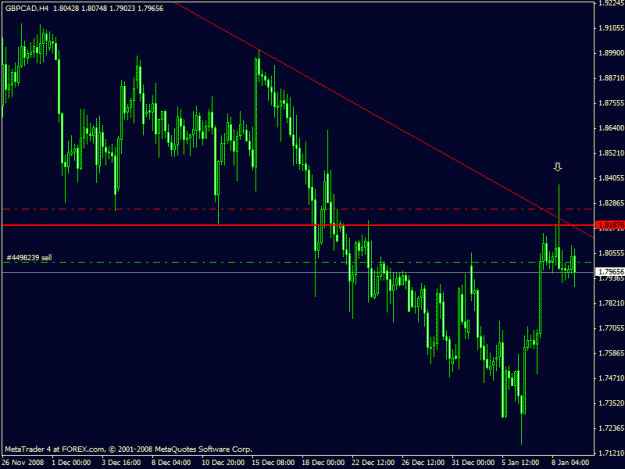The width and height of the screenshot is (625, 469).
Task: Click the 1.71210 price axis label
Action: point(611,453)
